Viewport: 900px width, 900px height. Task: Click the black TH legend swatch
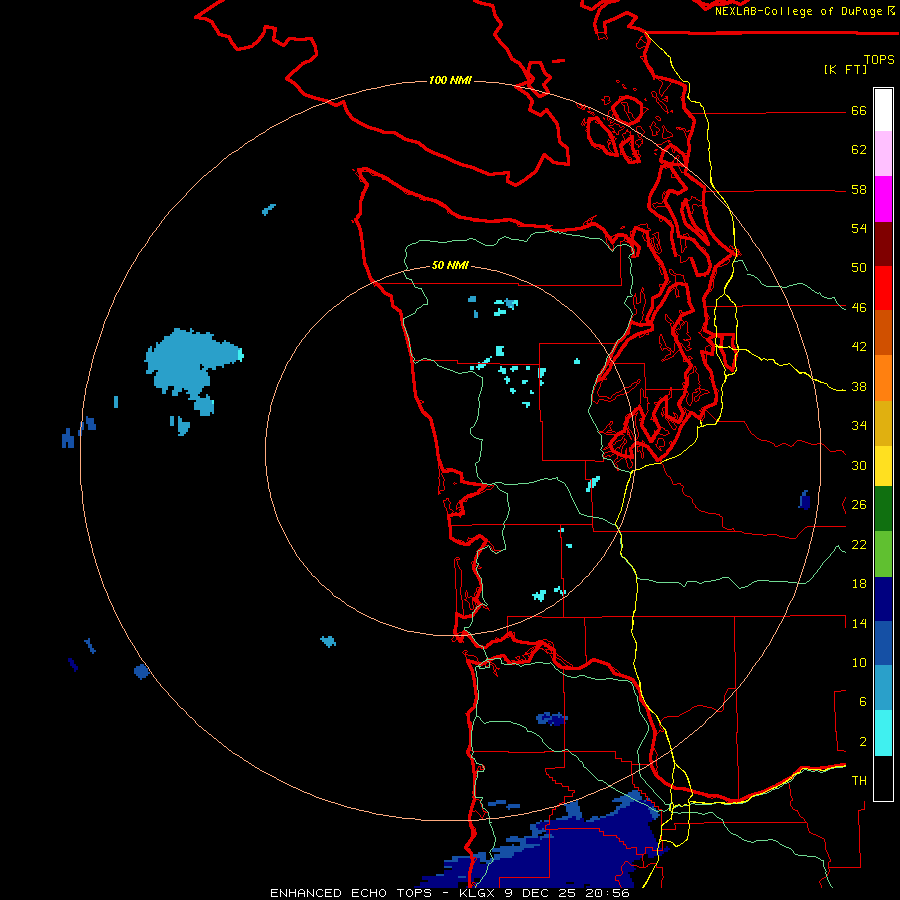pyautogui.click(x=883, y=778)
